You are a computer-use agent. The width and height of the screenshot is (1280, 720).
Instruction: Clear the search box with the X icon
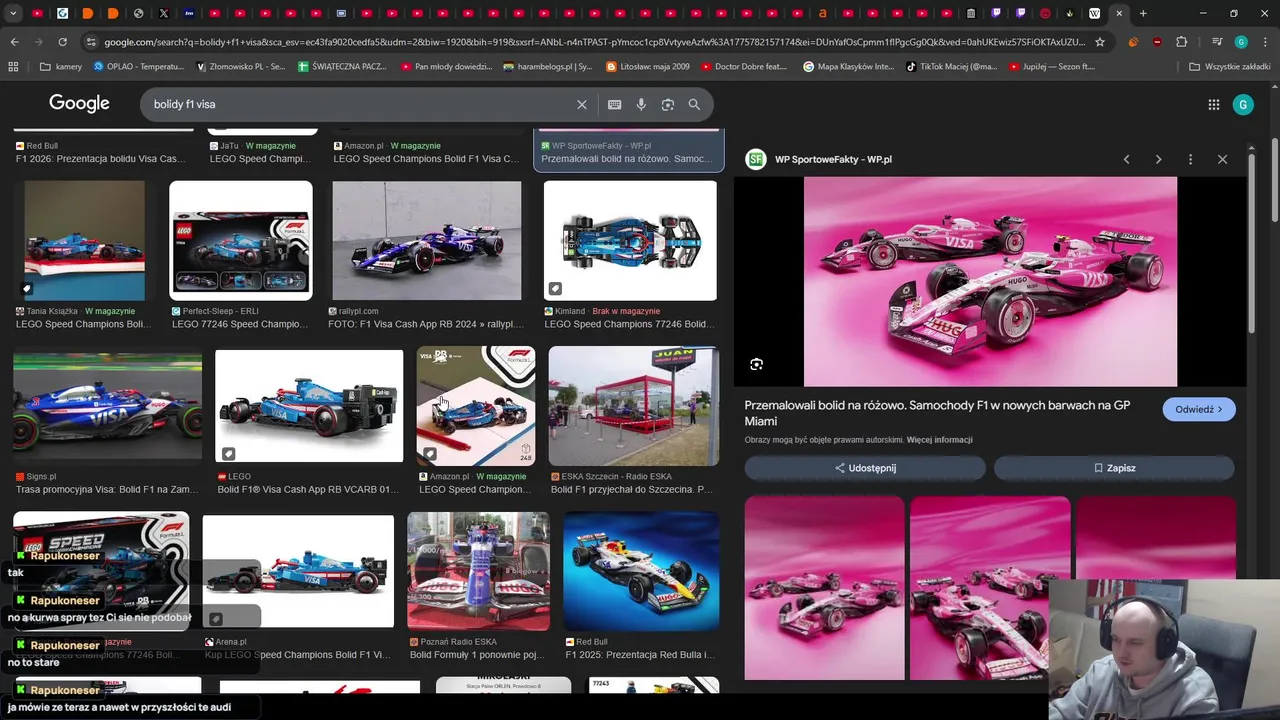[x=582, y=104]
